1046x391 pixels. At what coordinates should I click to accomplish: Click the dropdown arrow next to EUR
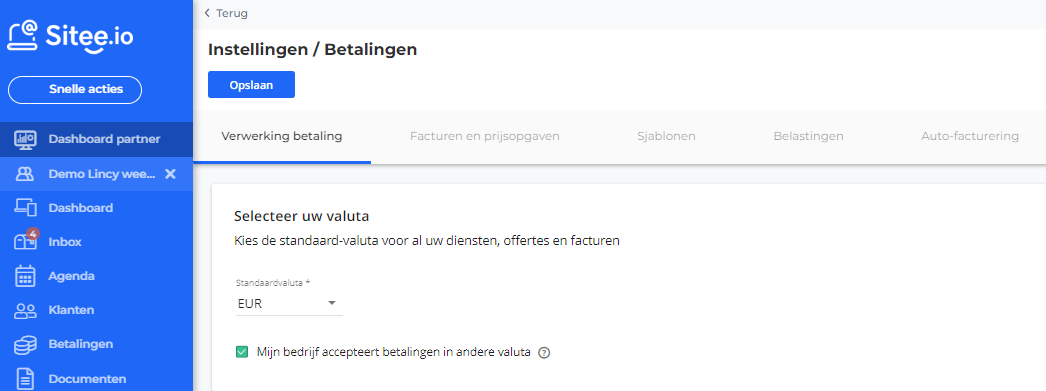click(332, 304)
